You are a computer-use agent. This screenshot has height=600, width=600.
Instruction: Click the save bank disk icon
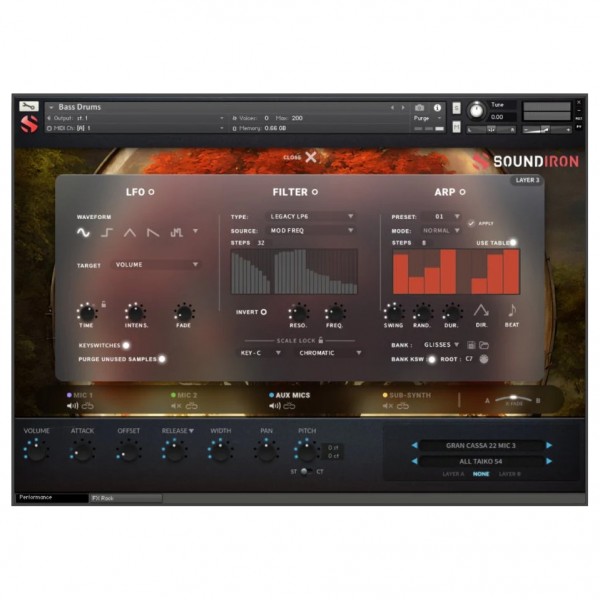pyautogui.click(x=471, y=345)
